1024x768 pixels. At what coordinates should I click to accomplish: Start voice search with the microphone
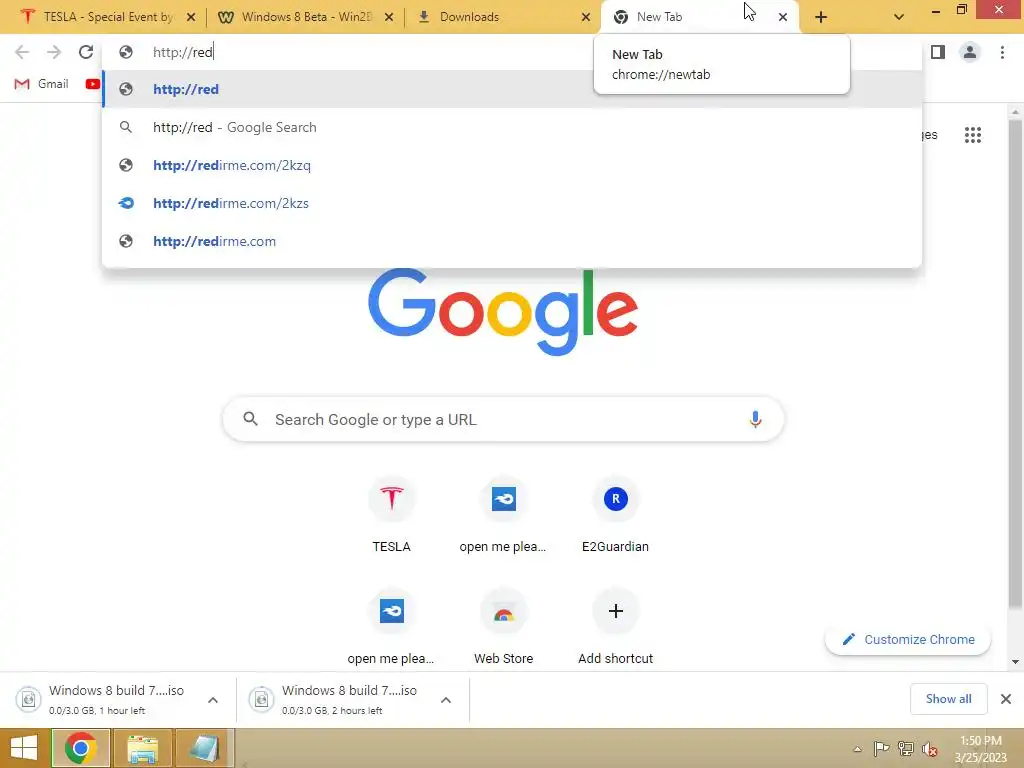755,419
